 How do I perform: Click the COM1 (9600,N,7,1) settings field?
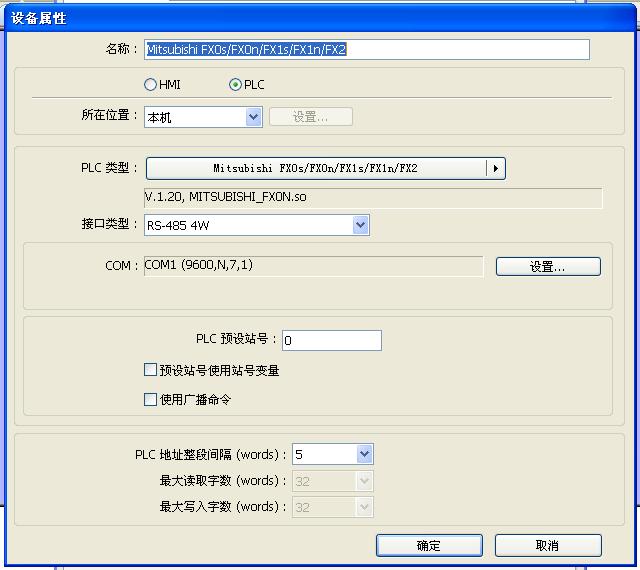(x=313, y=266)
